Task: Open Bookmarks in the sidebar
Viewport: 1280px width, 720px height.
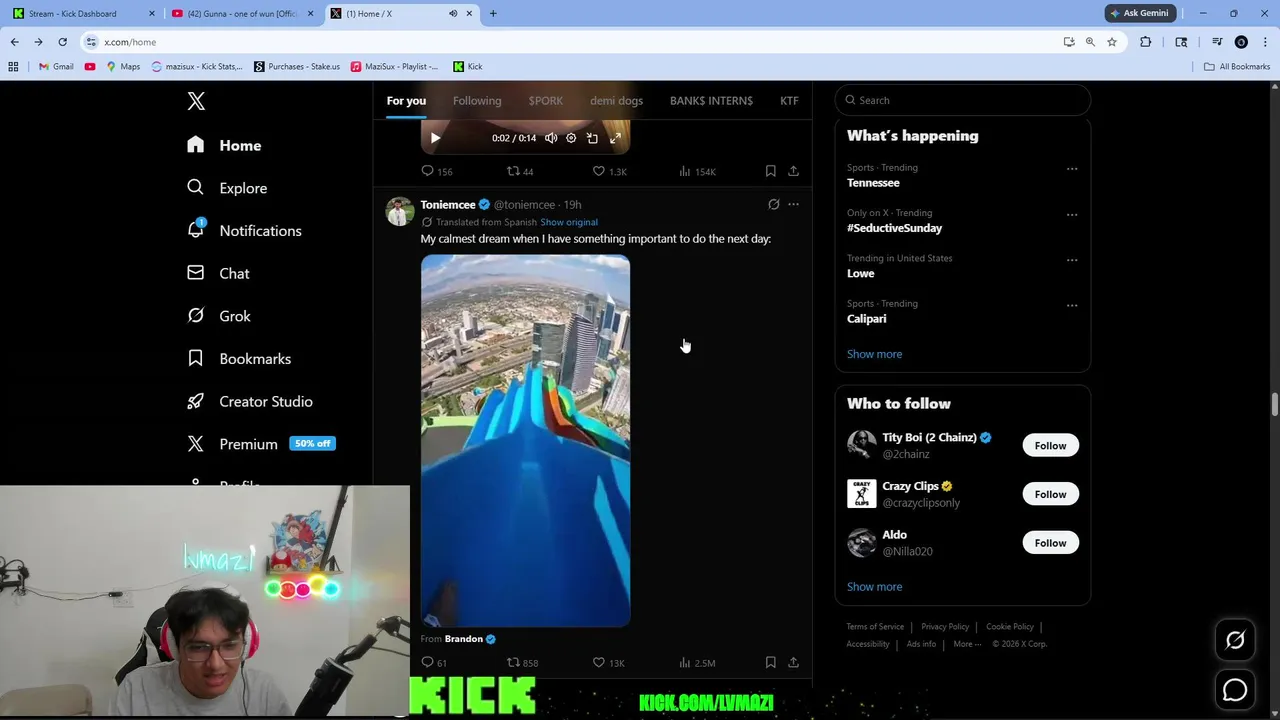Action: (239, 358)
